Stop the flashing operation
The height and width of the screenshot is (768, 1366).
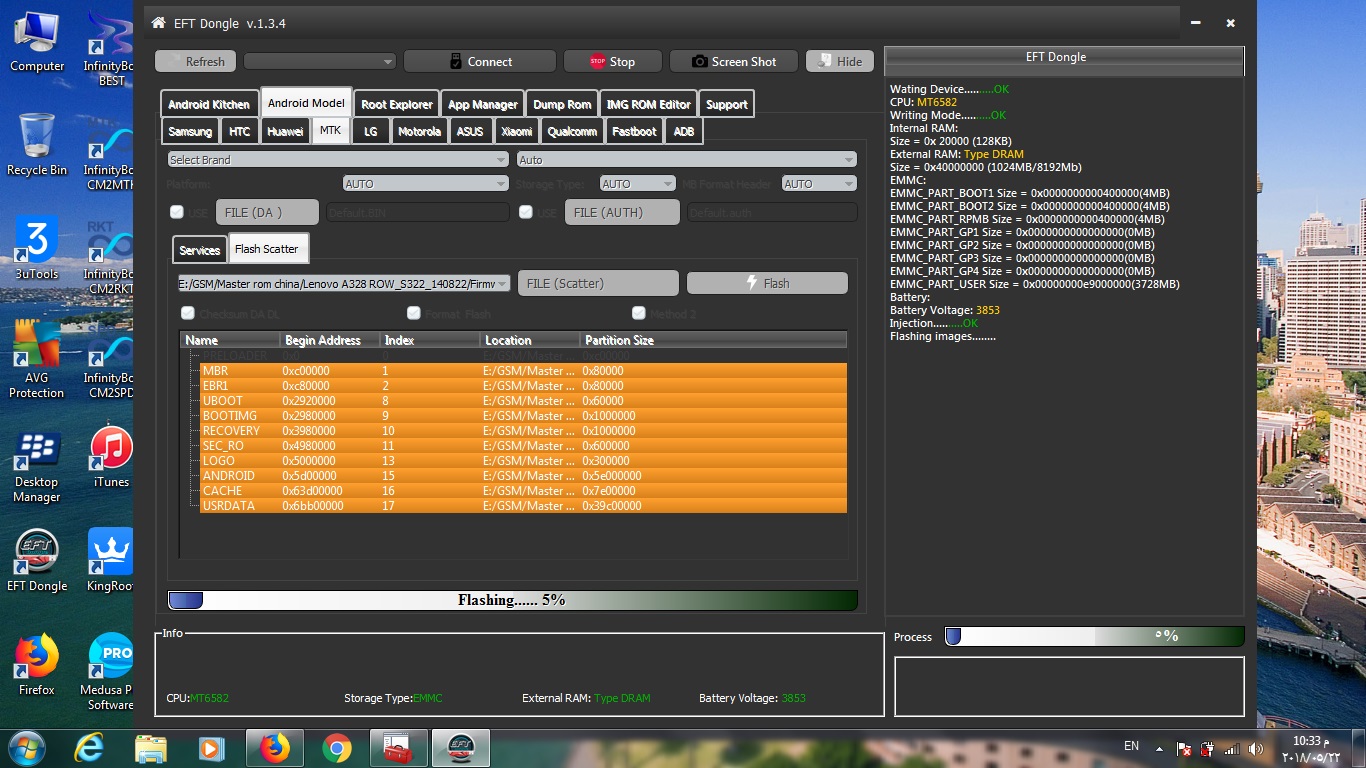click(613, 61)
